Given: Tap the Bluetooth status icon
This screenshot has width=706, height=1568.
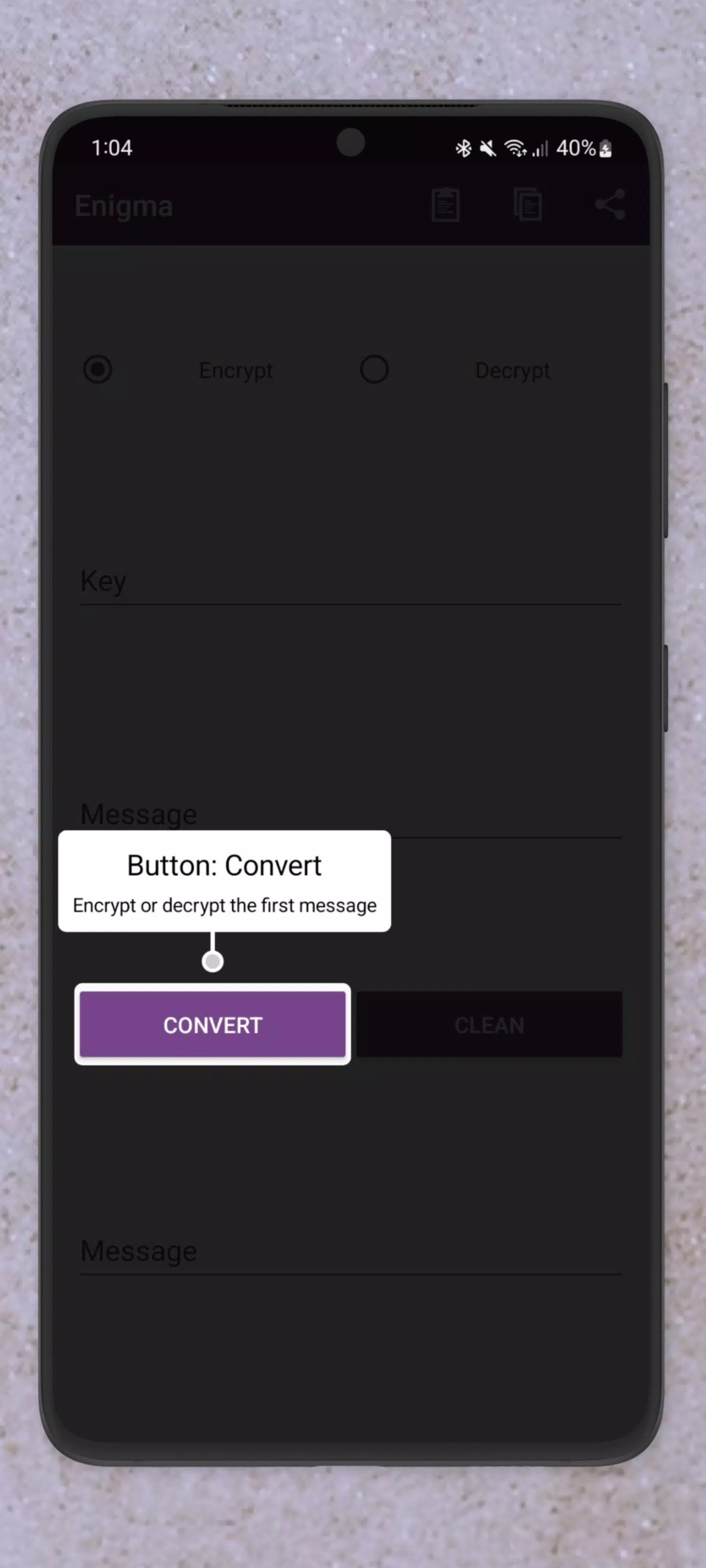Looking at the screenshot, I should pyautogui.click(x=464, y=148).
